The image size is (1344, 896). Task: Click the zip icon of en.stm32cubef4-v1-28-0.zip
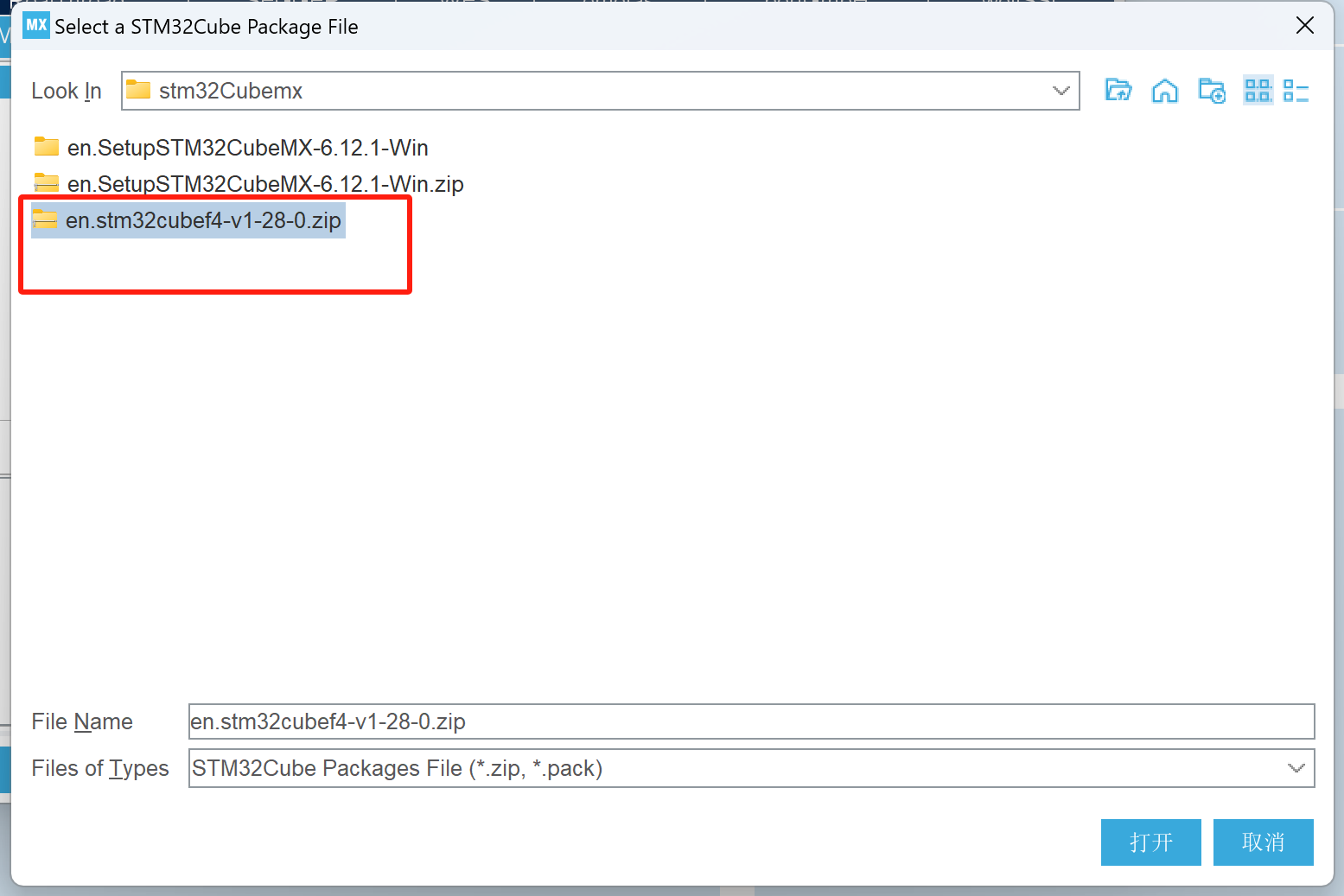pos(45,219)
